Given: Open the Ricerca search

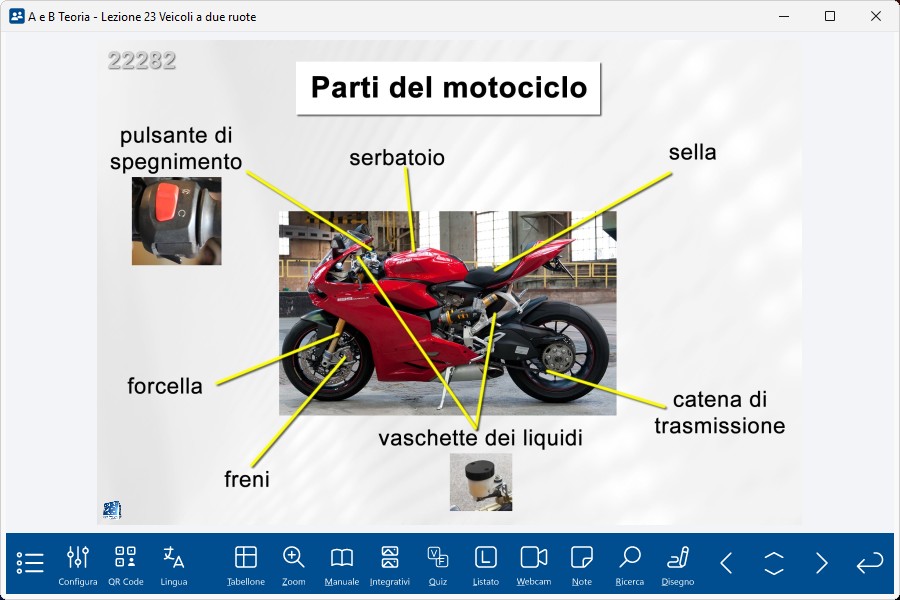Looking at the screenshot, I should [x=630, y=563].
